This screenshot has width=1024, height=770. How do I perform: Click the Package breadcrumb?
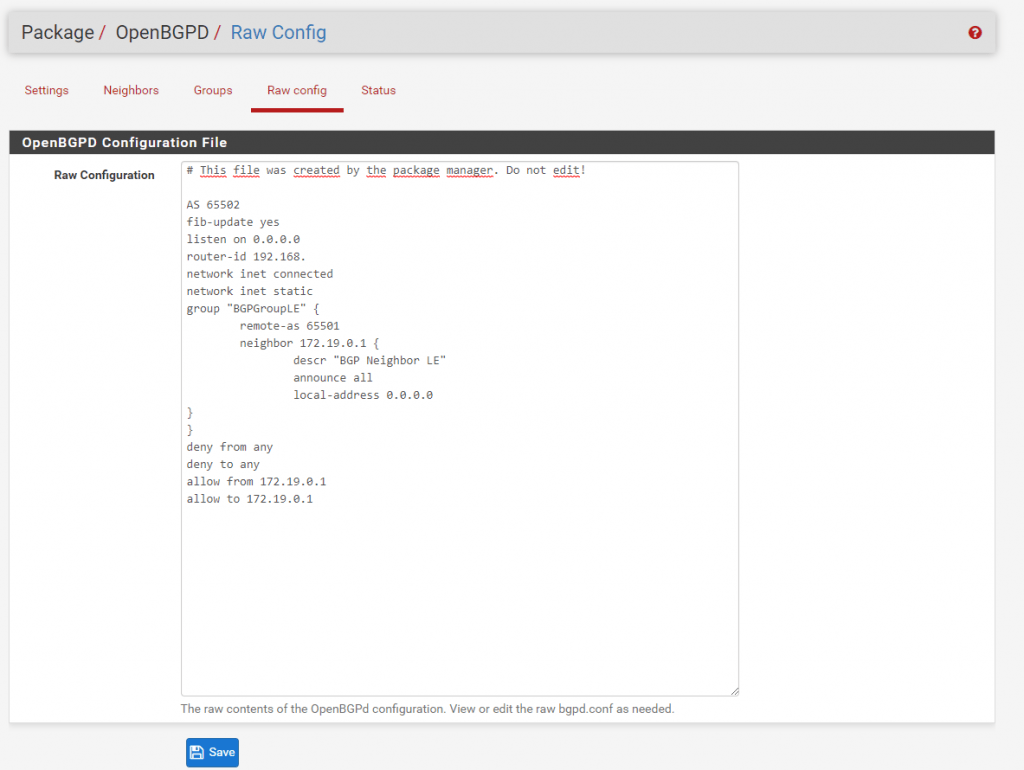pos(57,33)
